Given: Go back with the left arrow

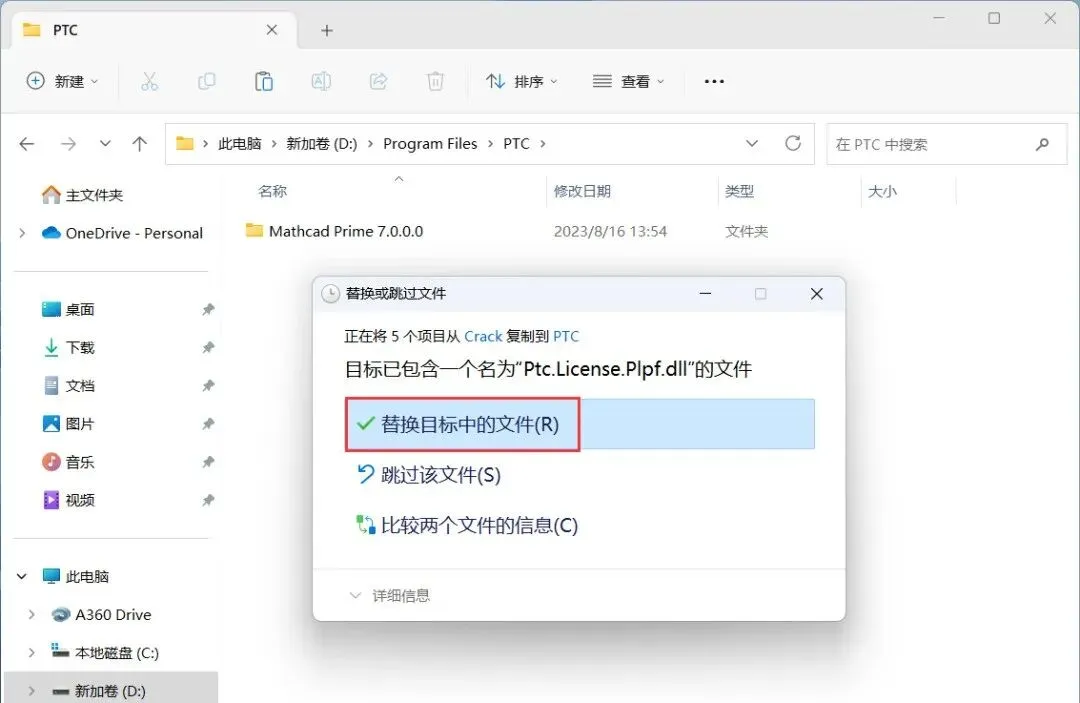Looking at the screenshot, I should 27,144.
